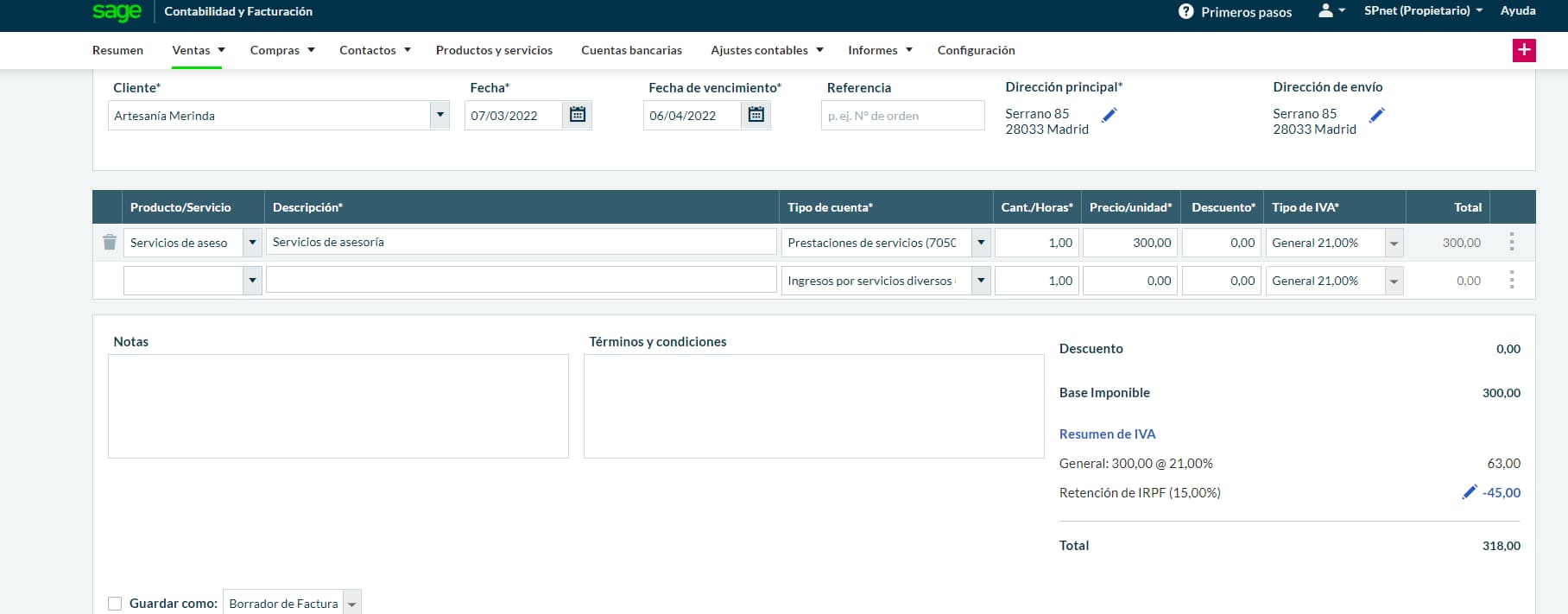The width and height of the screenshot is (1568, 614).
Task: Open the Primeros pasos help icon
Action: (1186, 12)
